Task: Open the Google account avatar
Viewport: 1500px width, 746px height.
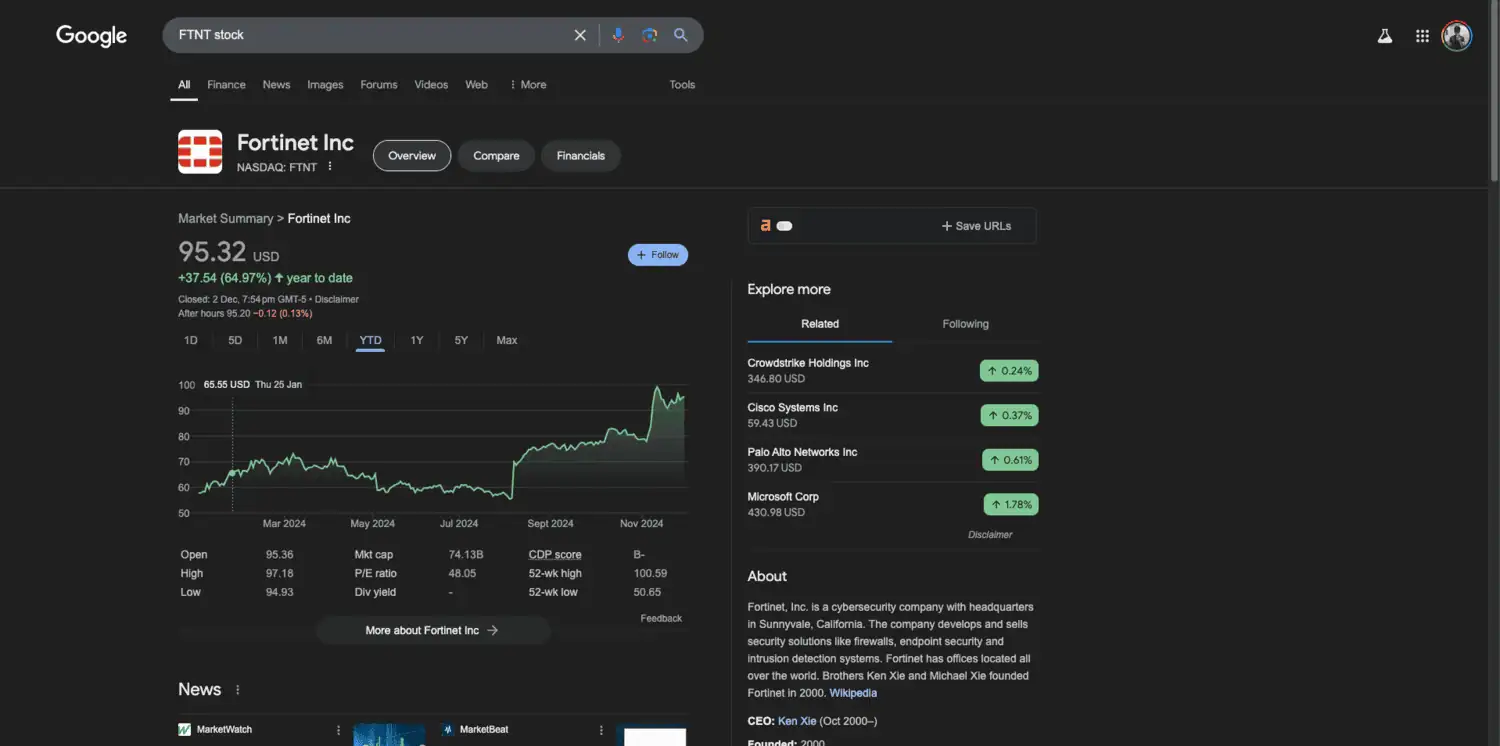Action: pyautogui.click(x=1456, y=36)
